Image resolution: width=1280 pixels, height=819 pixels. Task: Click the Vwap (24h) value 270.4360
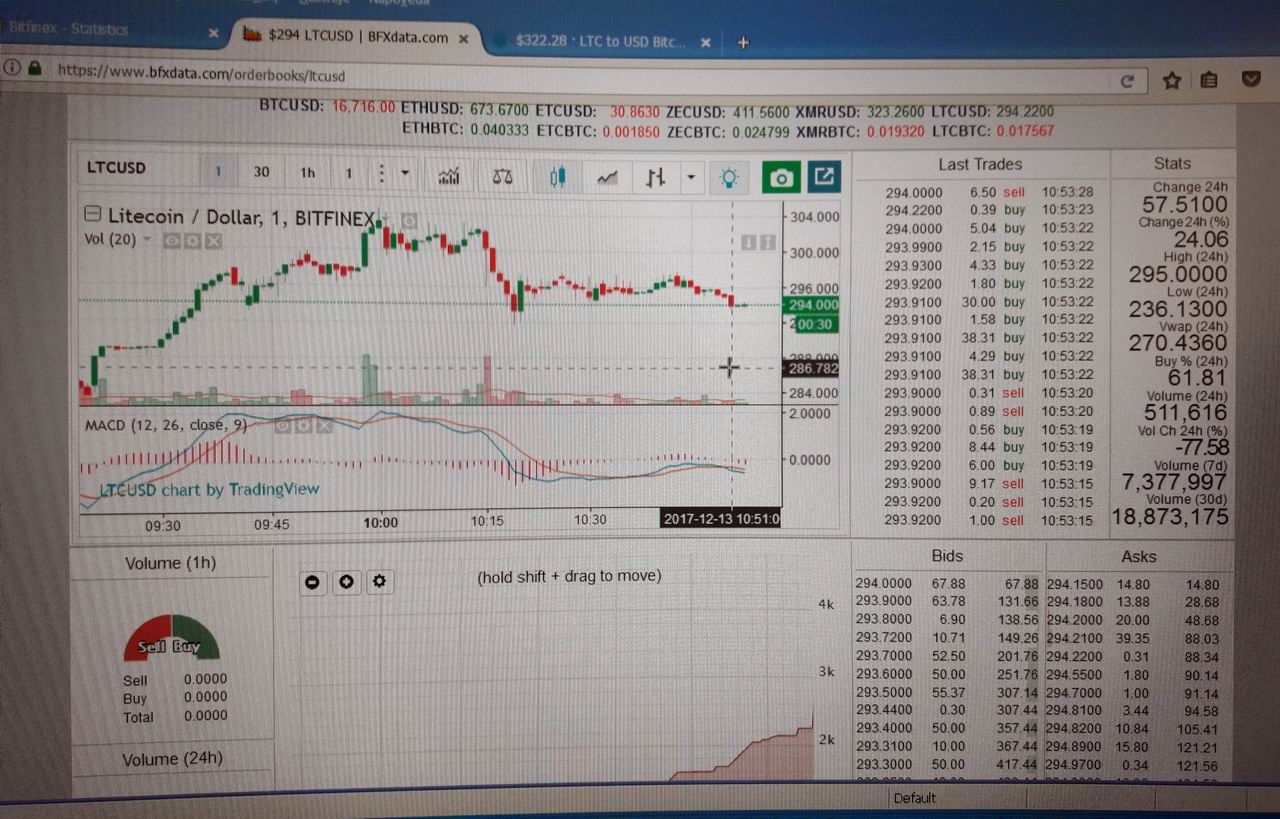tap(1178, 343)
